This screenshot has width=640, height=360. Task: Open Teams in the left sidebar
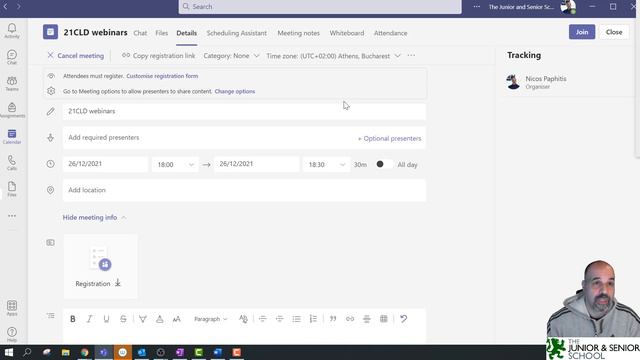tap(12, 84)
